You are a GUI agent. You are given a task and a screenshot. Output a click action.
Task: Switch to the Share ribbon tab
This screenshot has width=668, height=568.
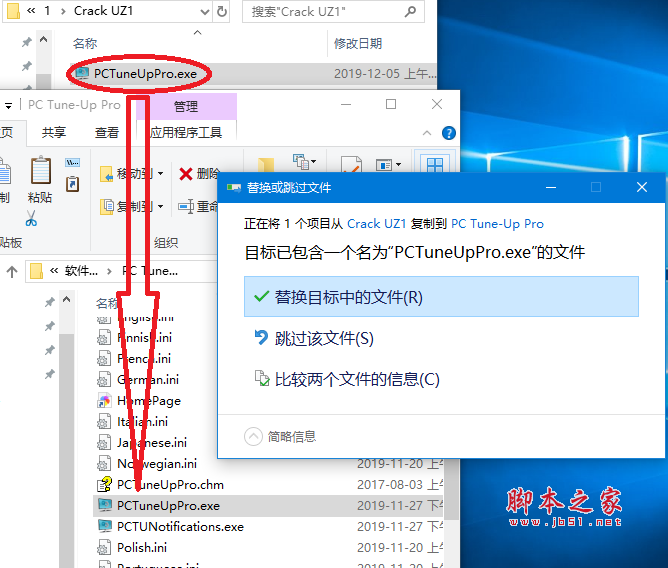click(x=54, y=133)
